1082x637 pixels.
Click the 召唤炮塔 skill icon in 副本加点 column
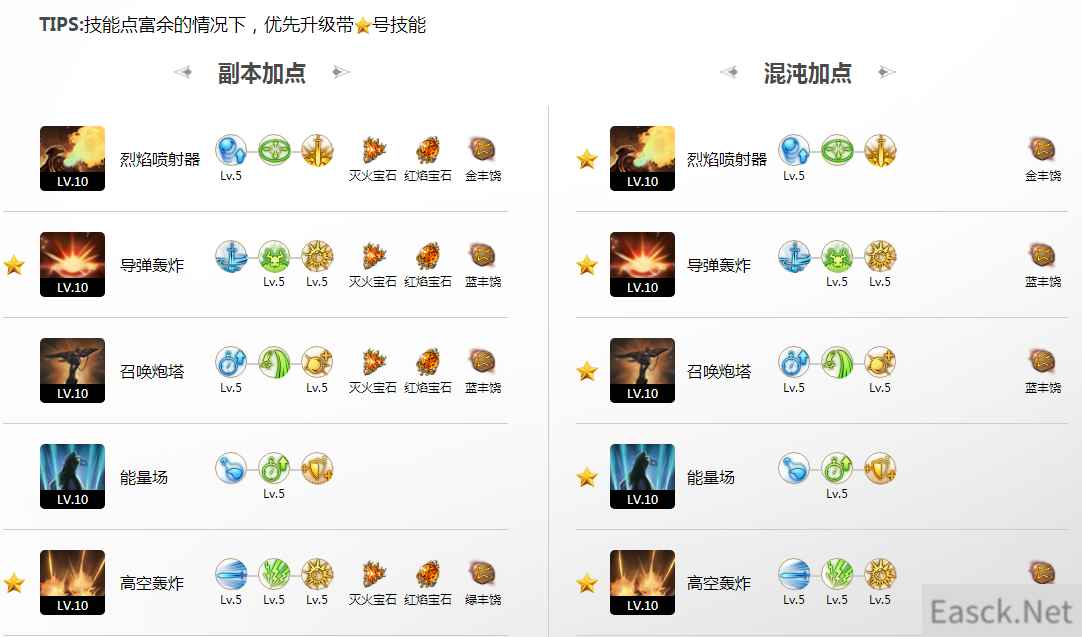tap(72, 371)
